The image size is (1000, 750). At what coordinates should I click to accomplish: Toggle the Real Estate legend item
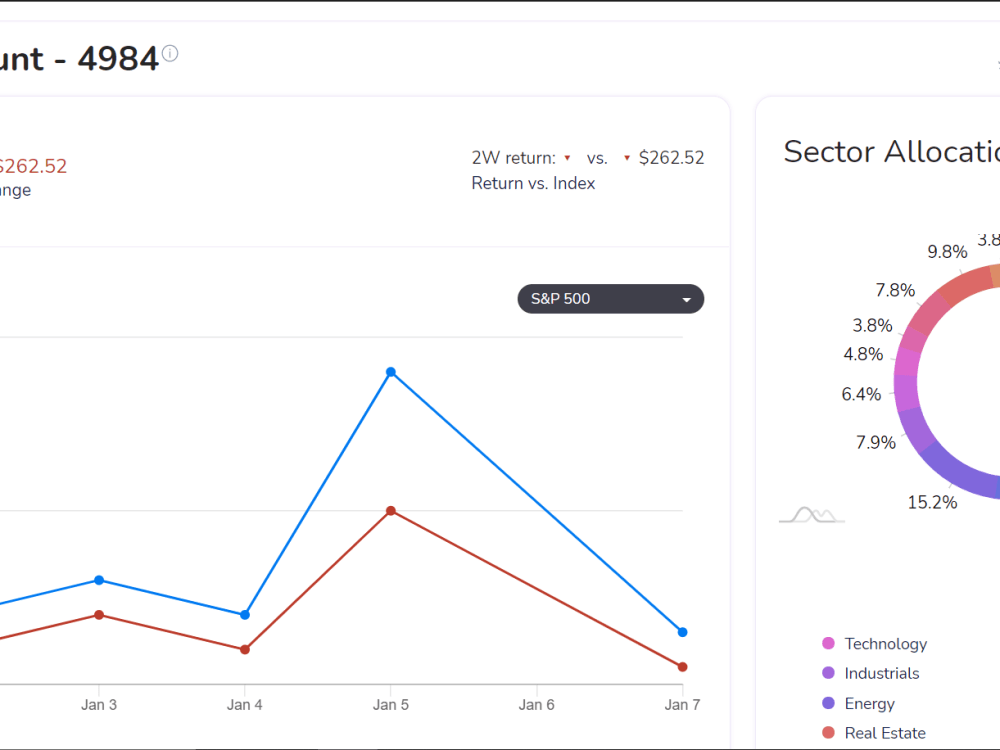click(x=874, y=733)
